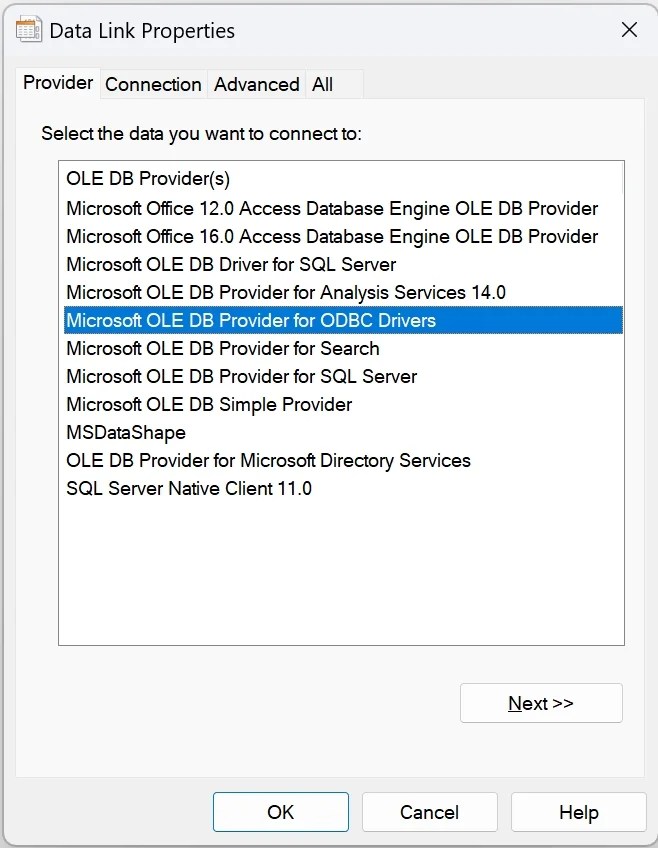Switch to the Provider tab
Screen dimensions: 658x848
click(x=58, y=83)
